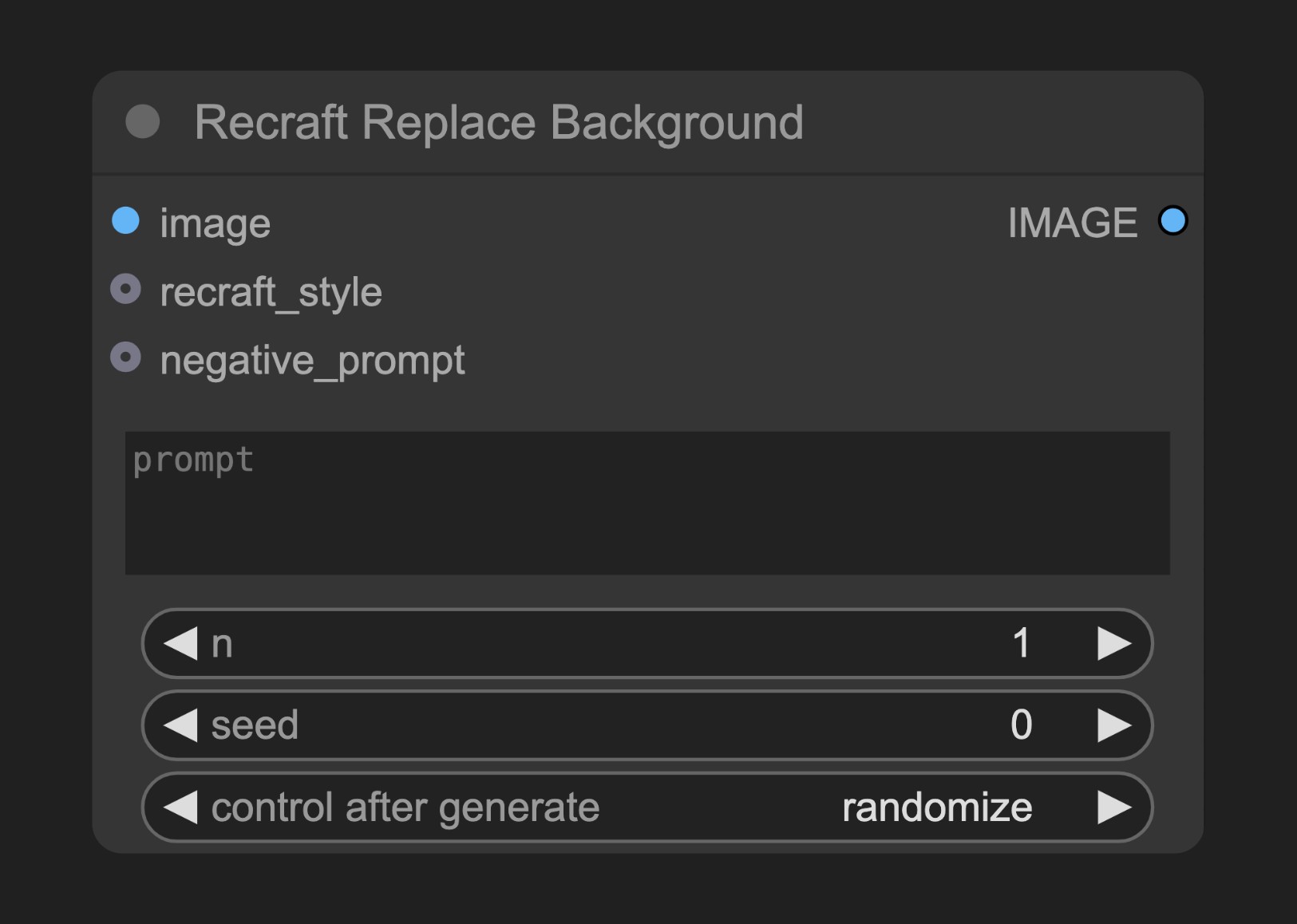
Task: Click the image input connector dot
Action: click(125, 221)
